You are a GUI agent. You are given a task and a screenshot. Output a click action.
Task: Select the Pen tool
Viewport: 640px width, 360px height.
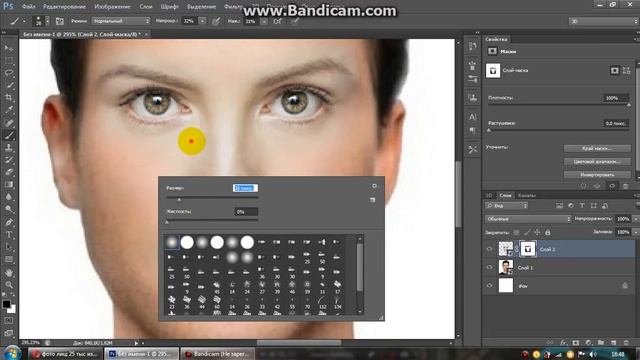click(9, 222)
